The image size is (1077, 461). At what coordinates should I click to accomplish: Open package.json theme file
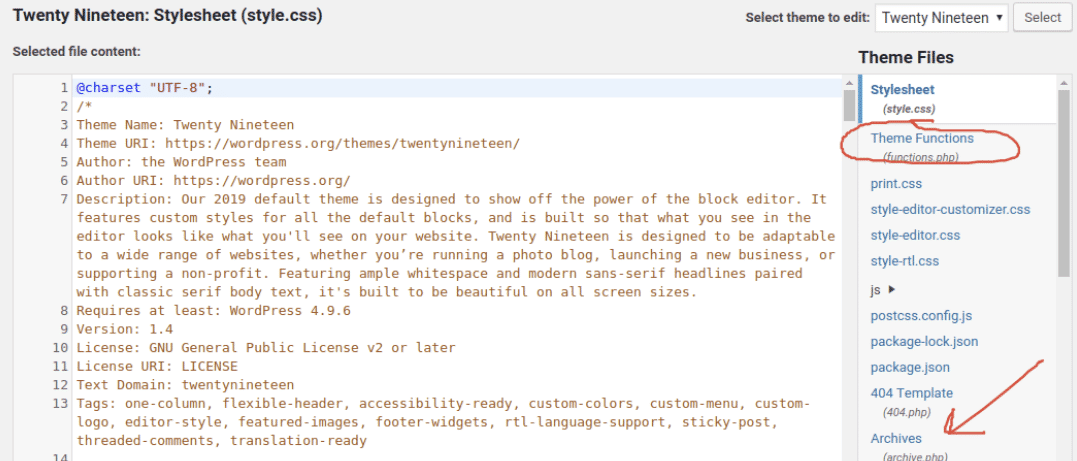pyautogui.click(x=910, y=368)
